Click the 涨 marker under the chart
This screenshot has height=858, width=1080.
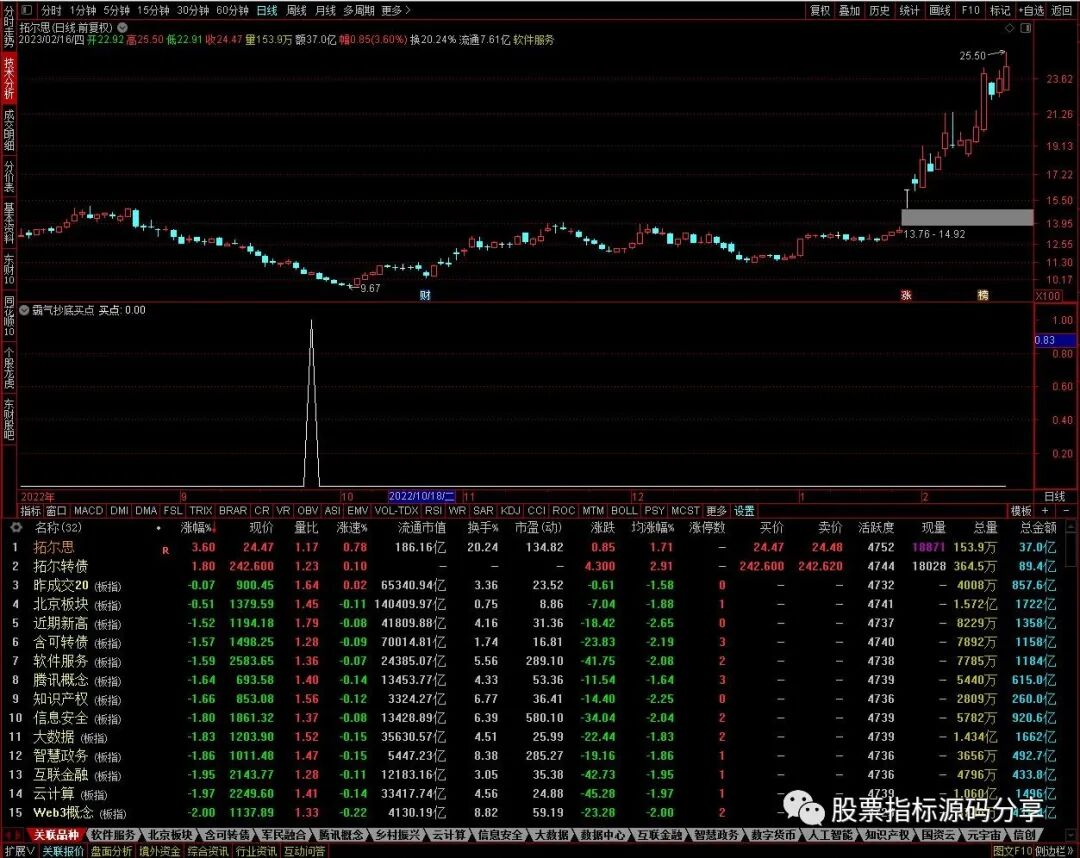(906, 295)
